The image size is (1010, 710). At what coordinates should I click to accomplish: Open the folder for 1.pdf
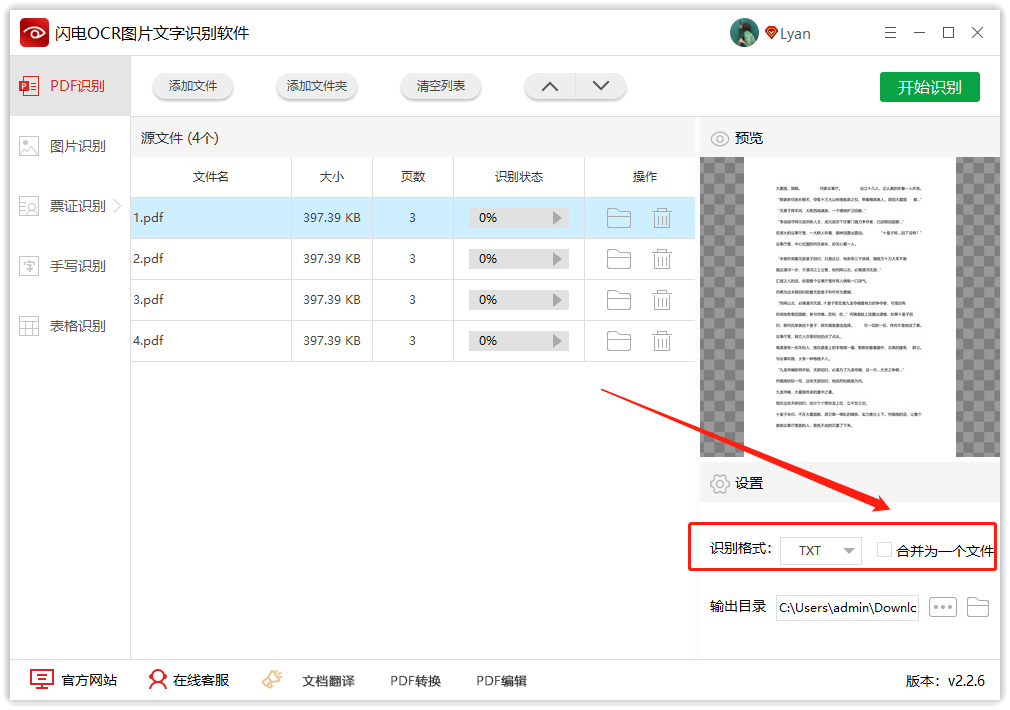click(x=619, y=218)
